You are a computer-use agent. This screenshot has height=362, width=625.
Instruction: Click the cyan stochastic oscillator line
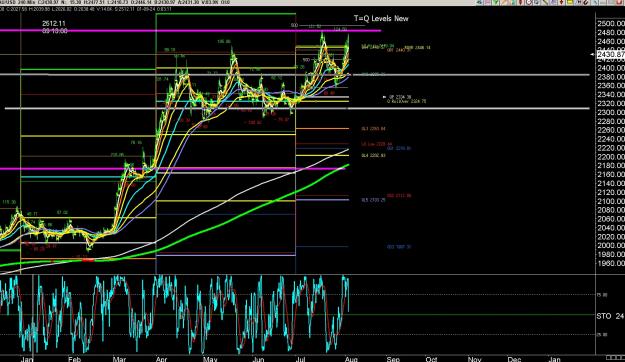[175, 314]
